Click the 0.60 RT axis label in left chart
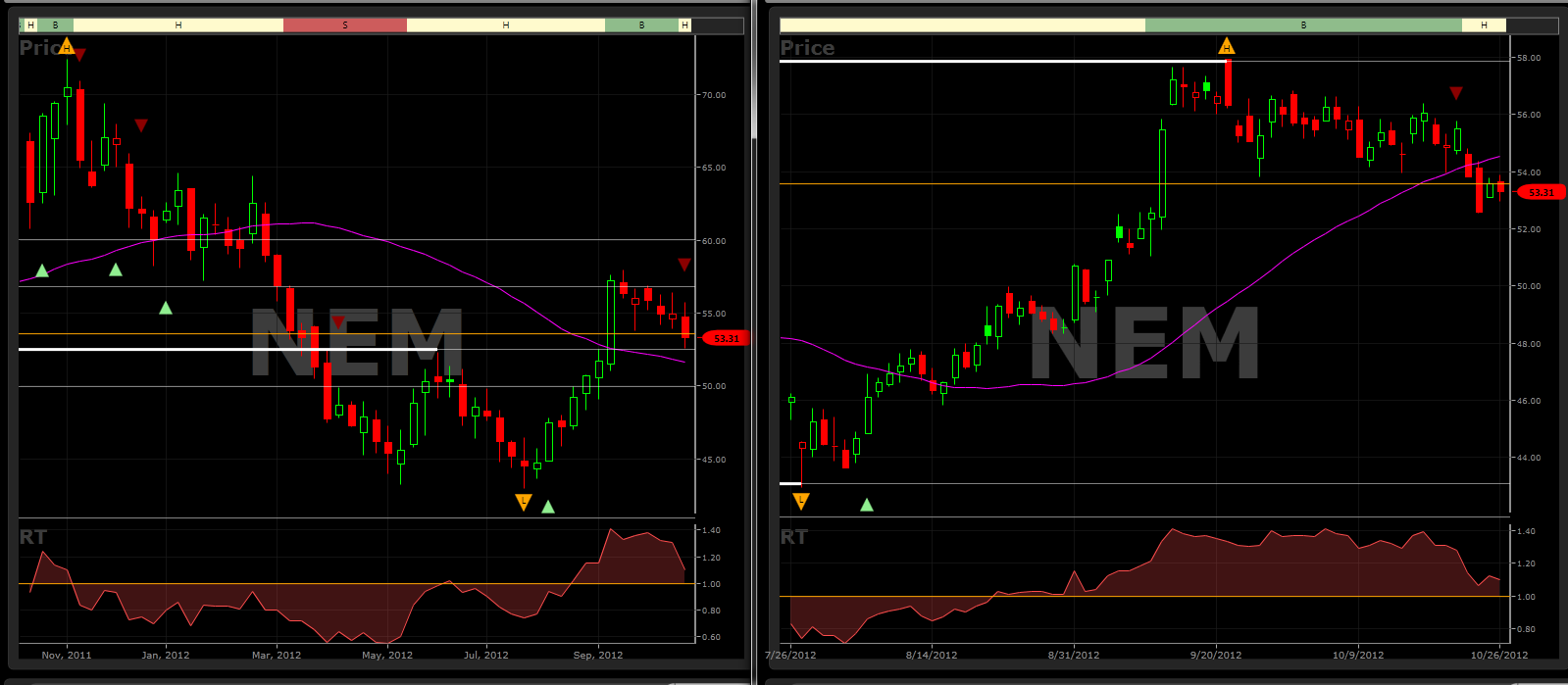The width and height of the screenshot is (1568, 685). click(713, 637)
